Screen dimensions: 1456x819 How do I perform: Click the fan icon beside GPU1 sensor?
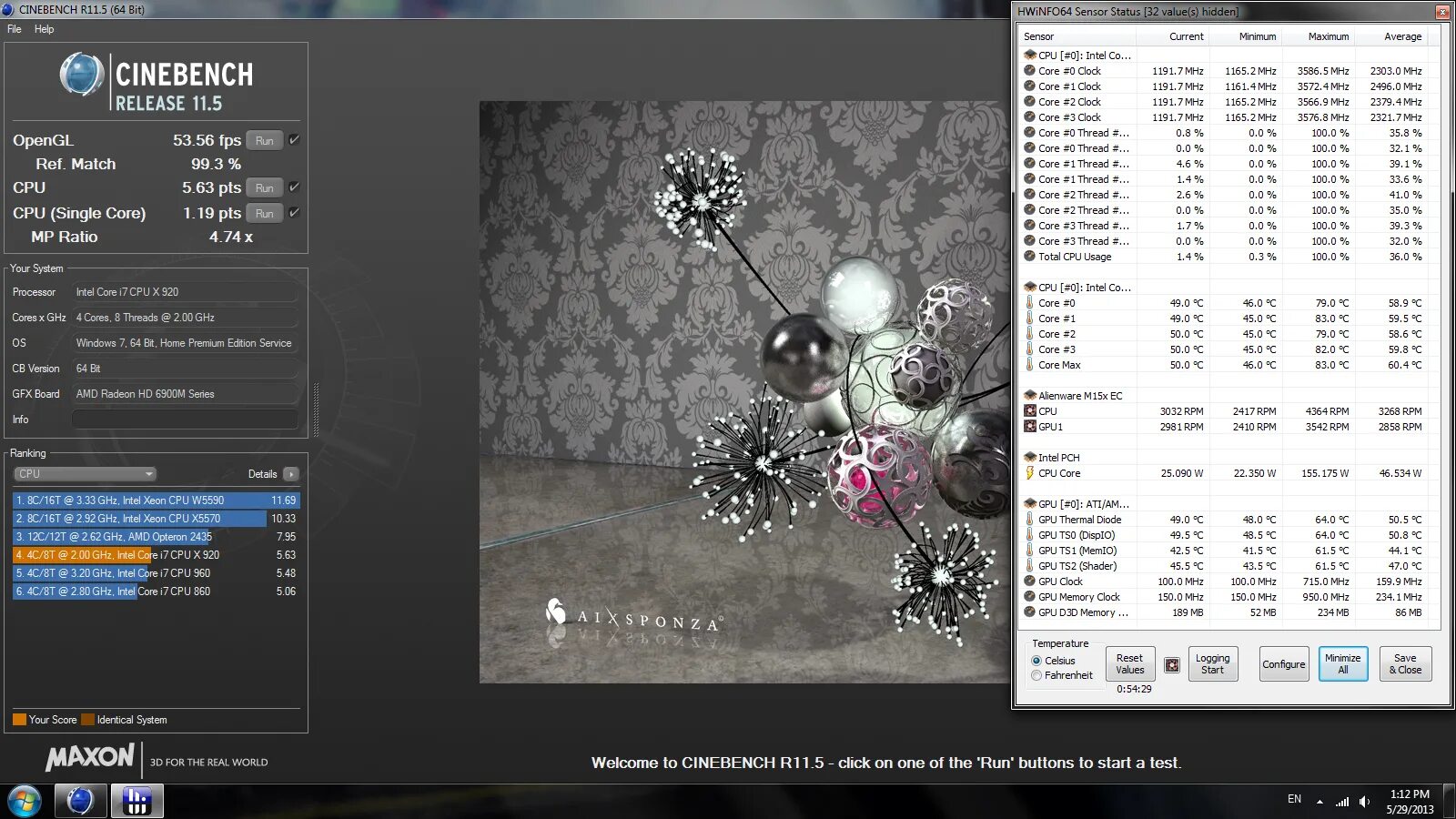(1030, 427)
